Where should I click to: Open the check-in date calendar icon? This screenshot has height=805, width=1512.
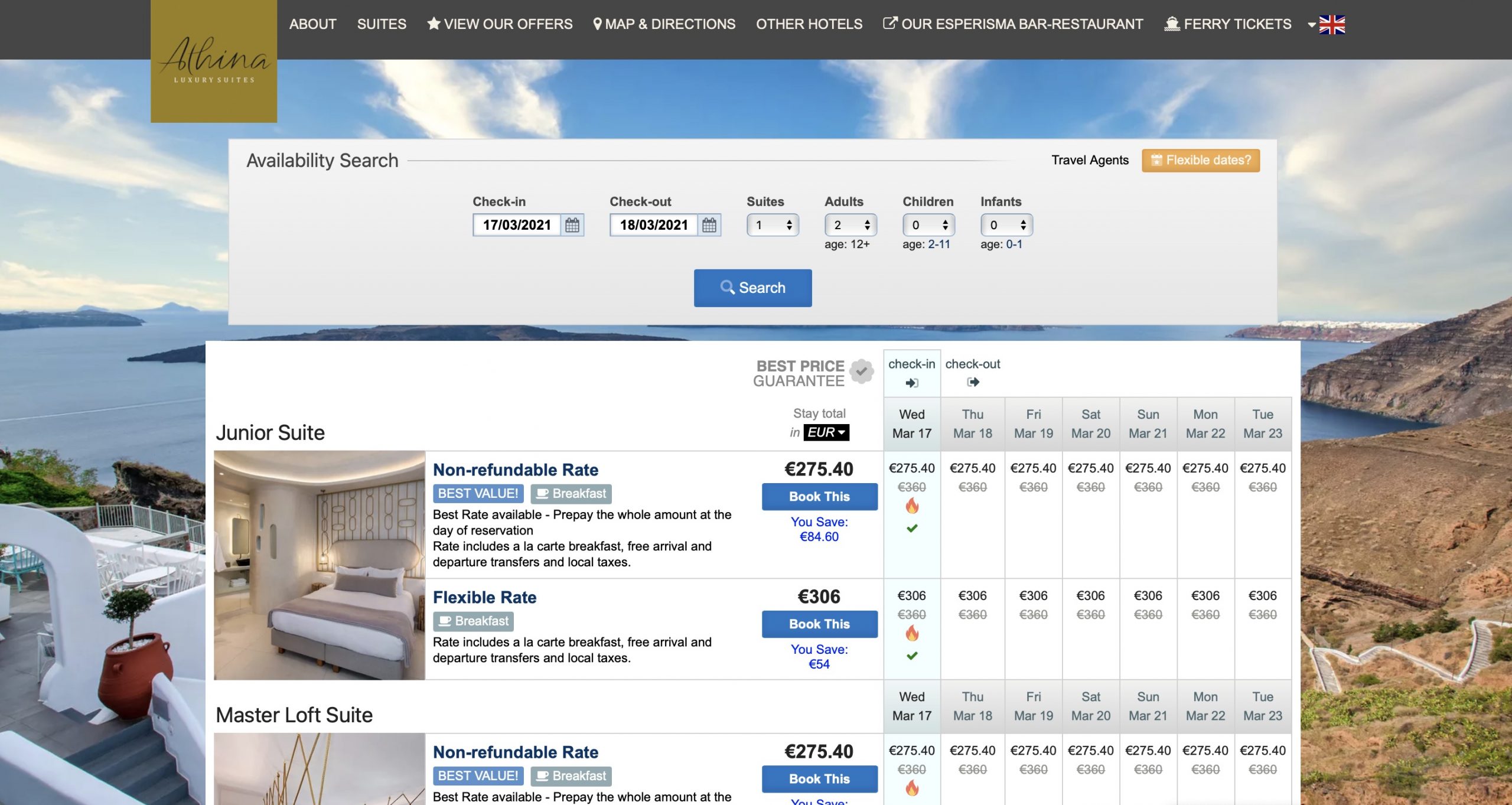pyautogui.click(x=572, y=225)
